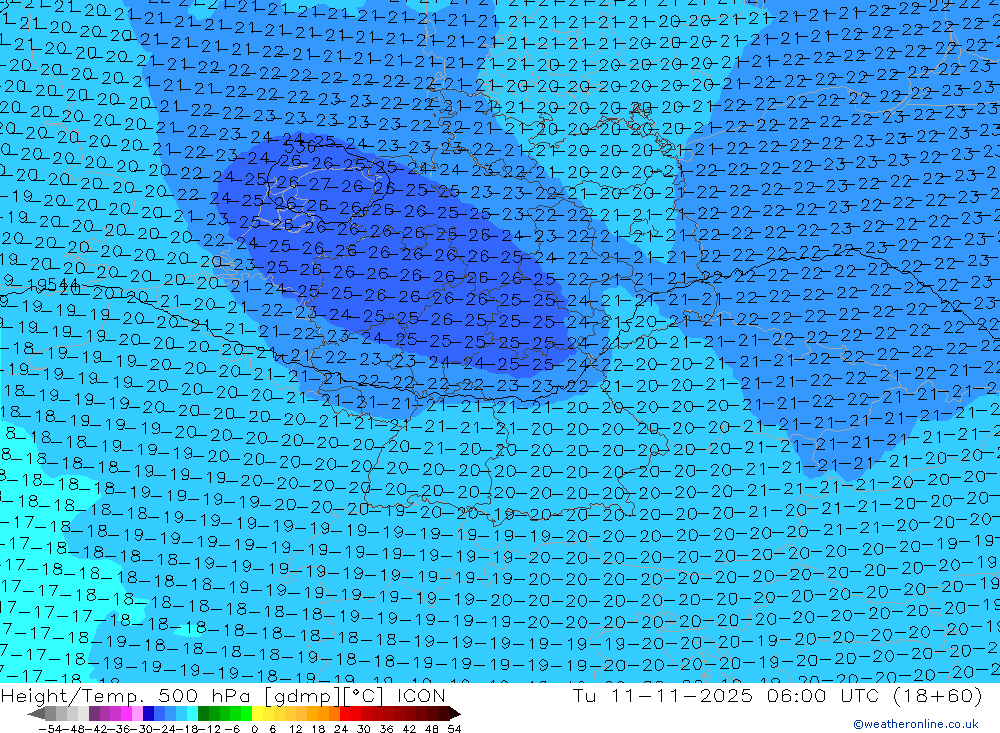Image resolution: width=1000 pixels, height=733 pixels.
Task: Pick the dark blue legend swatch above -30
Action: pyautogui.click(x=148, y=714)
